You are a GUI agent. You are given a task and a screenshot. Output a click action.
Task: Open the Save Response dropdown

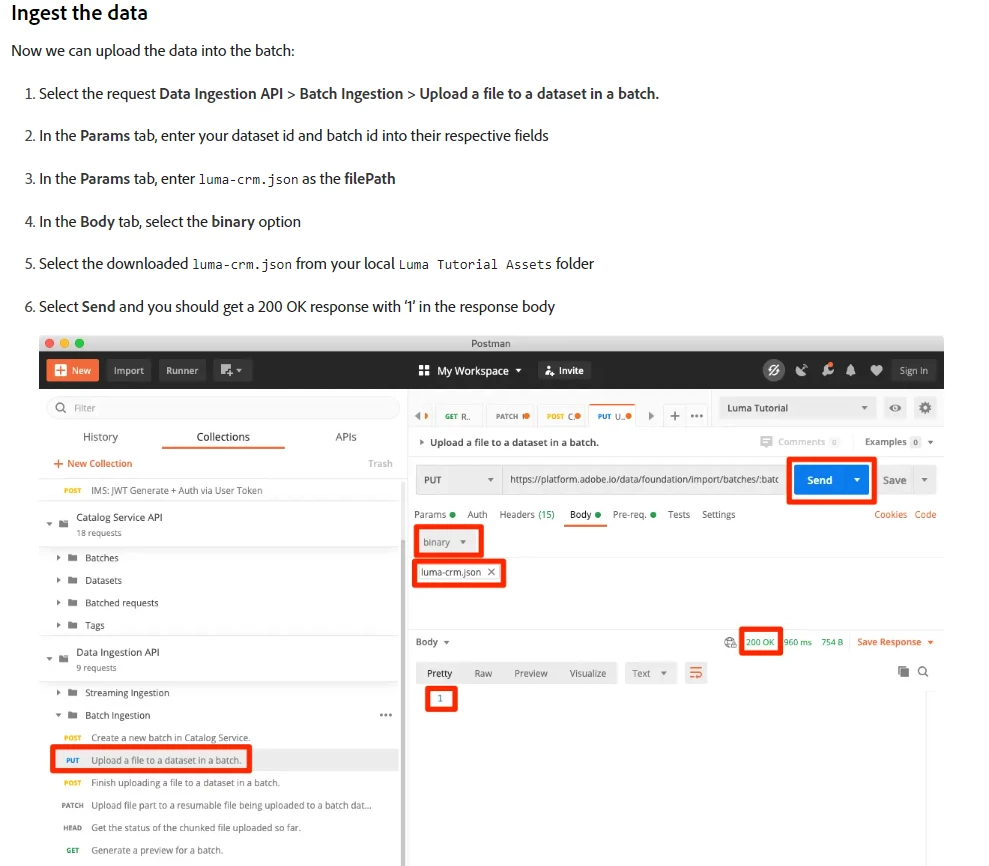coord(895,642)
